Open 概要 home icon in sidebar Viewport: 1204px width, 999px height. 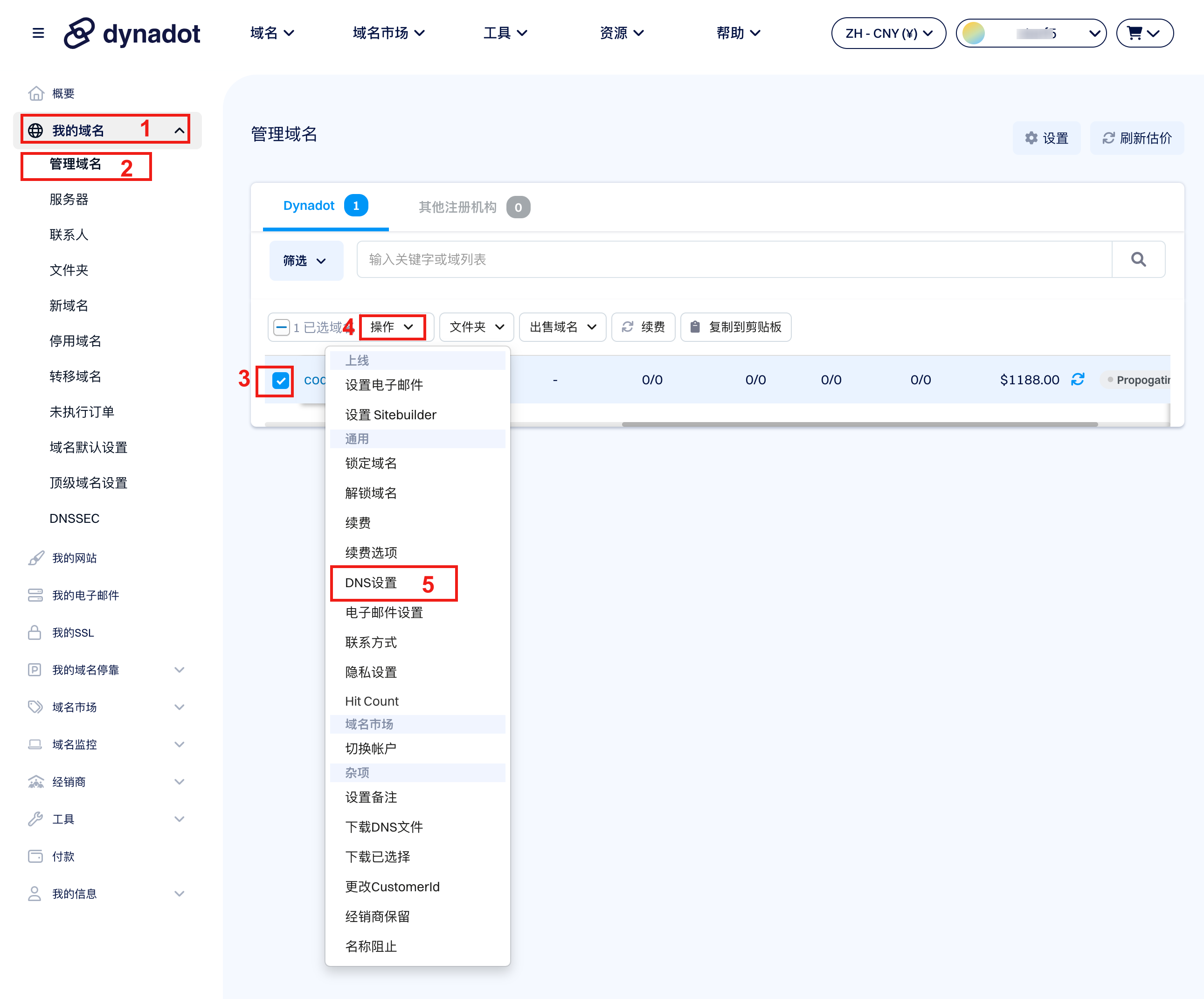tap(37, 93)
